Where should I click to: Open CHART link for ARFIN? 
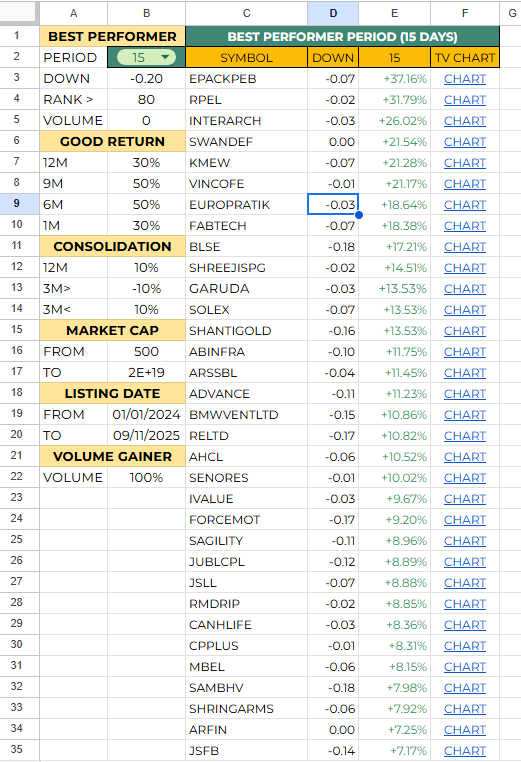coord(465,730)
